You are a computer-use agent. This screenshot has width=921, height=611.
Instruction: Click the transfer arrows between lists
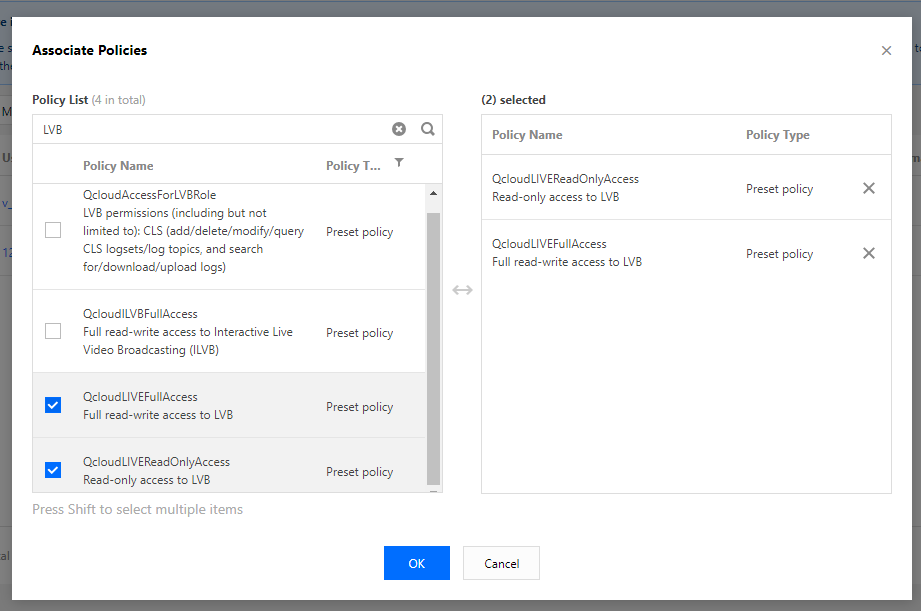click(x=462, y=290)
